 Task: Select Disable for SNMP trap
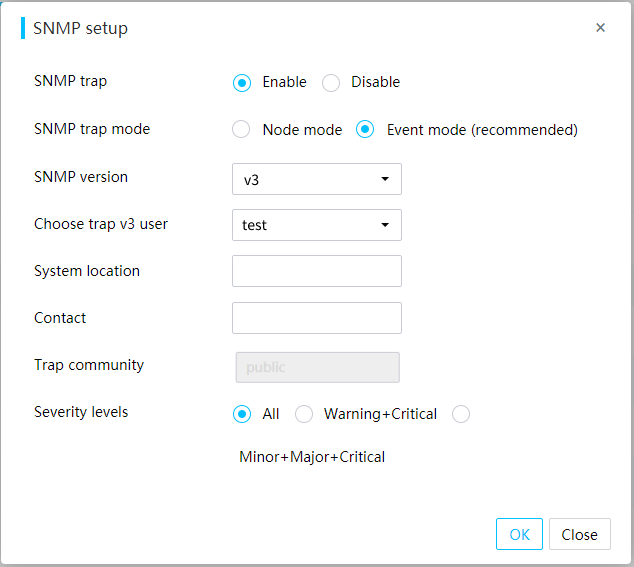pos(331,83)
